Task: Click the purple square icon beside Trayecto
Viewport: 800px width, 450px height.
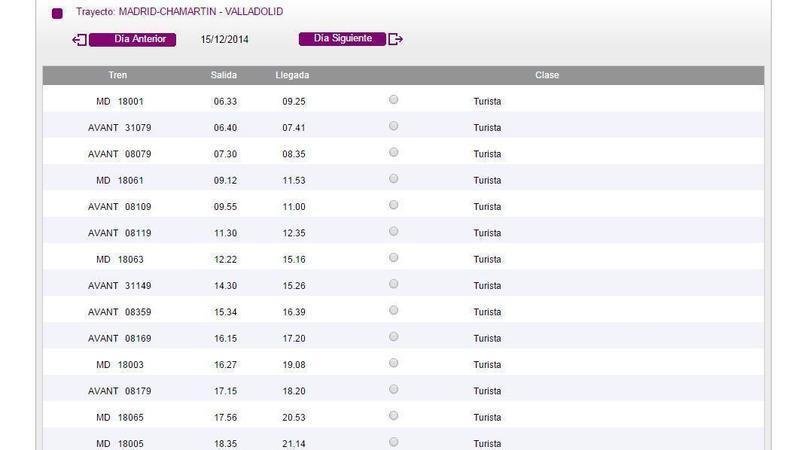Action: (x=57, y=13)
